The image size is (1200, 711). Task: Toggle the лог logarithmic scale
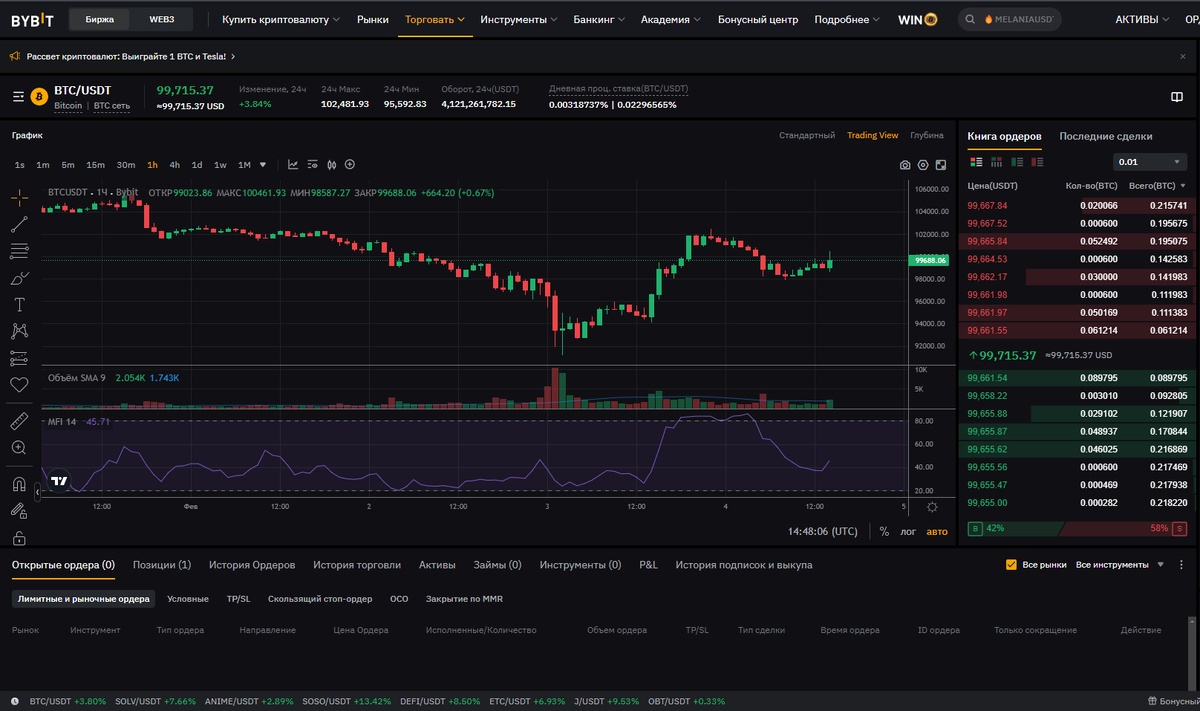click(x=908, y=532)
